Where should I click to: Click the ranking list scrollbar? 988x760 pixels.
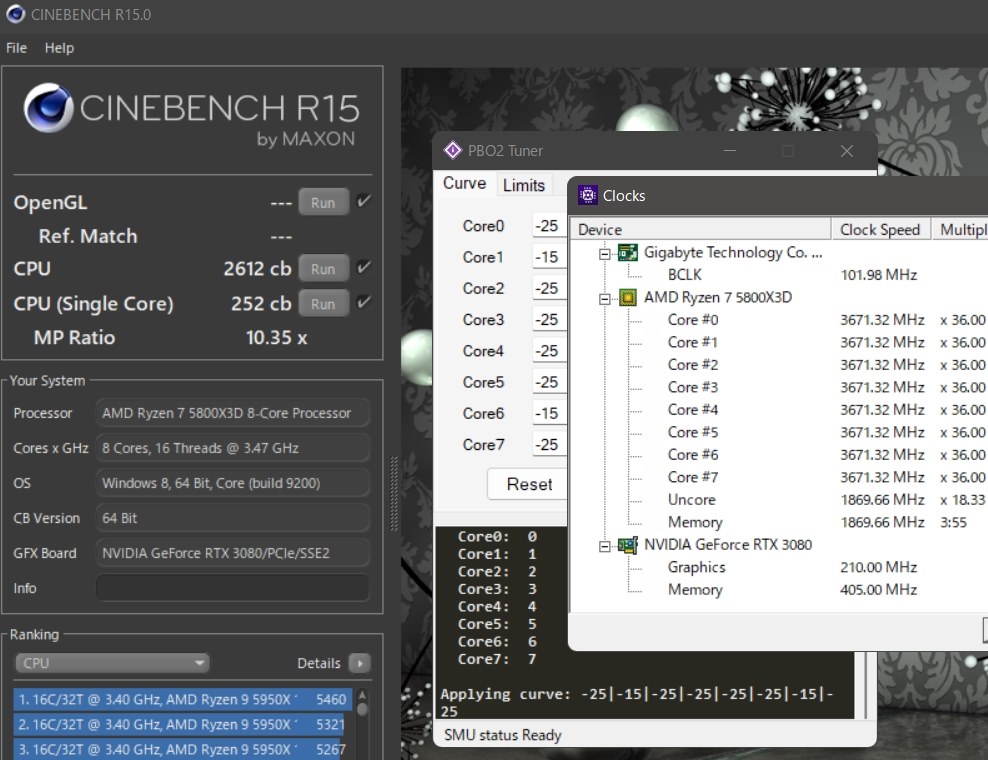coord(362,725)
